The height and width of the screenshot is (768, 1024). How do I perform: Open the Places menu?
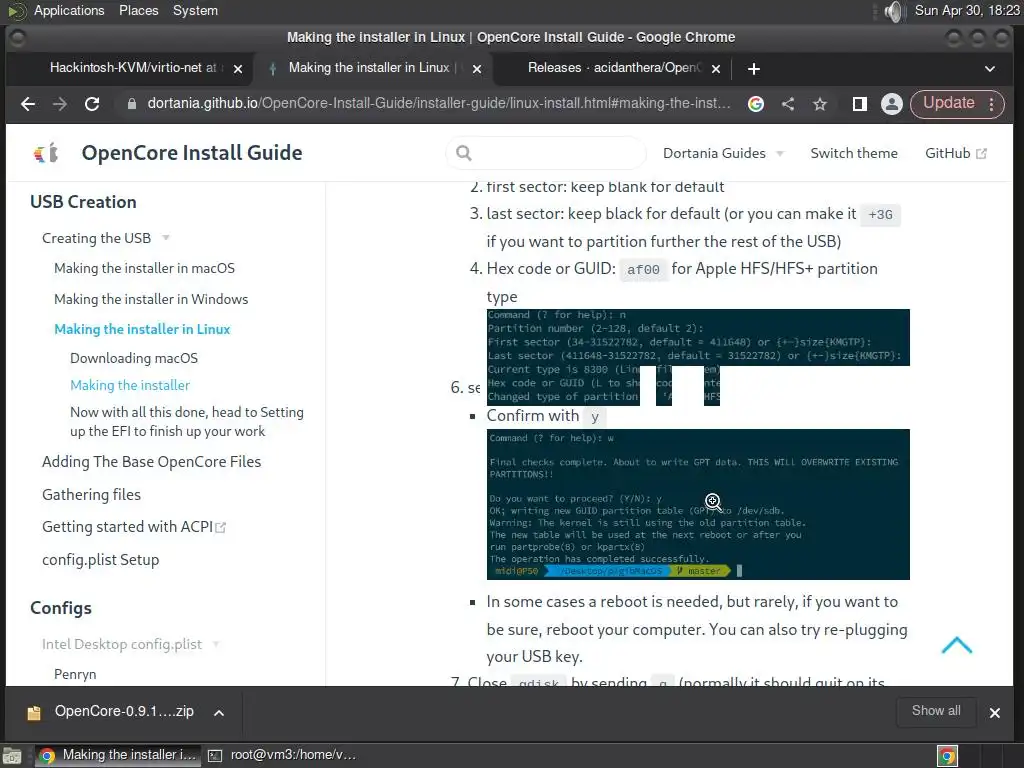click(138, 10)
